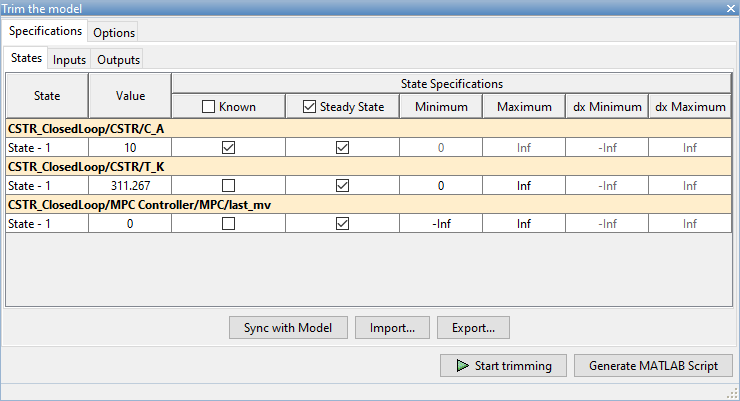
Task: Check Known for the last_mv state
Action: pyautogui.click(x=228, y=224)
